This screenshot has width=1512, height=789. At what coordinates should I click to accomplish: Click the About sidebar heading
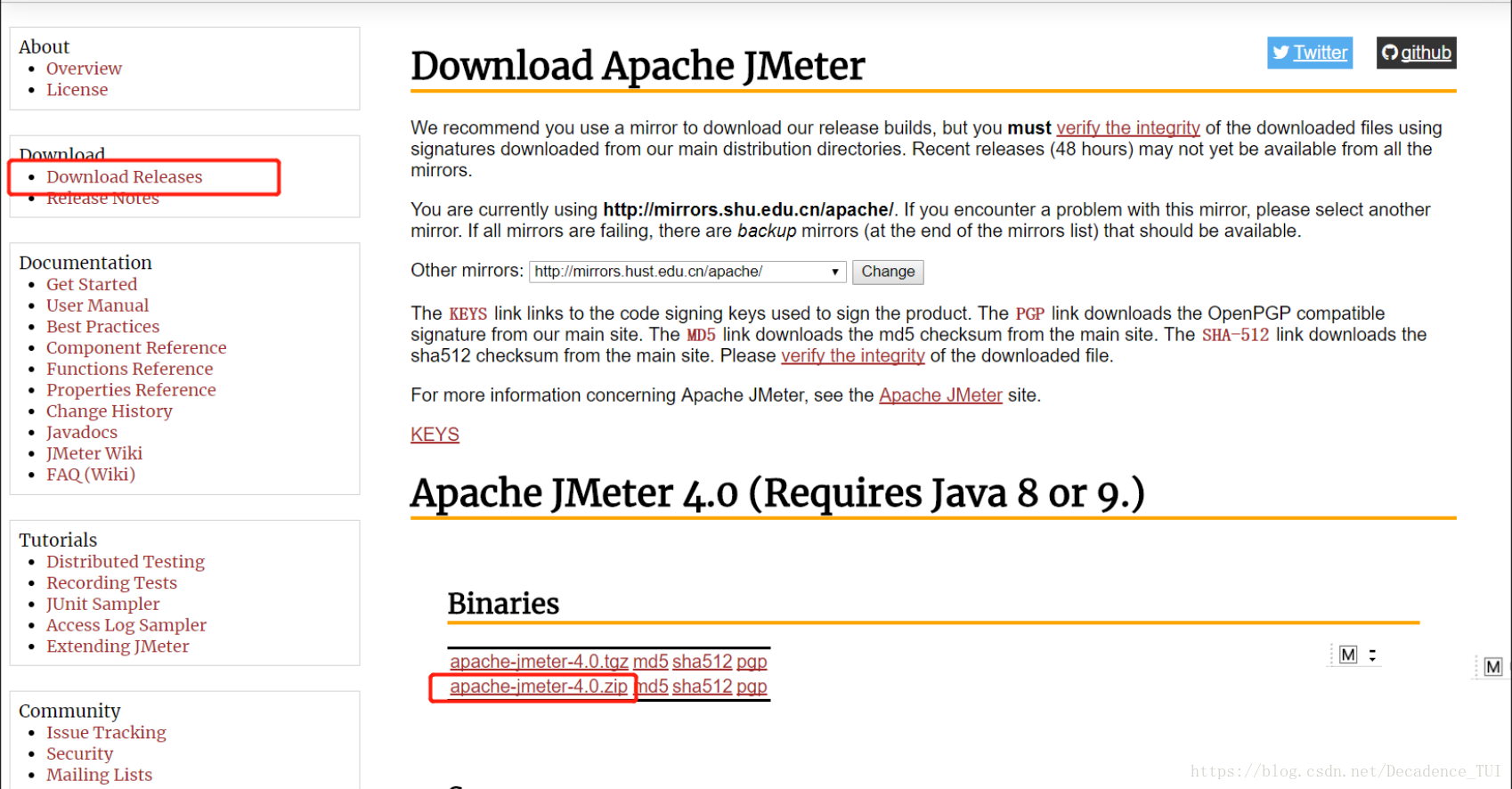pos(44,47)
